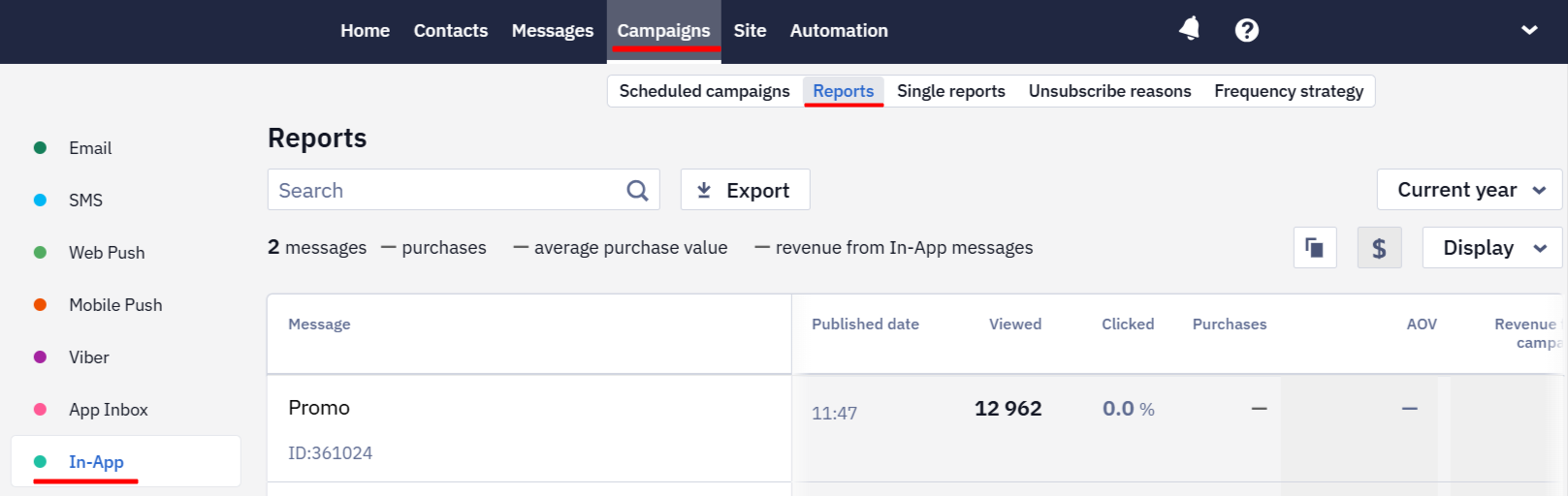Click the ID:361024 text
The height and width of the screenshot is (496, 1568).
330,452
